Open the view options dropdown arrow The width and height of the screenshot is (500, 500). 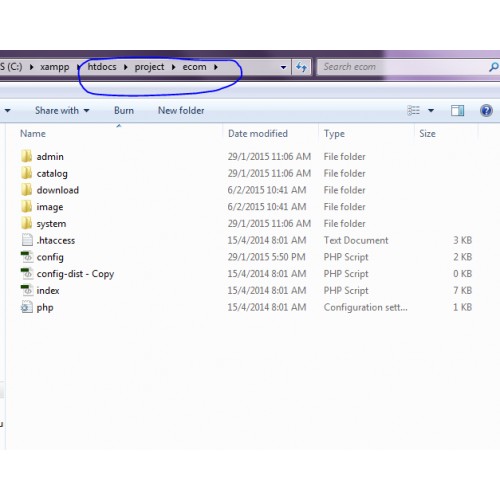click(x=431, y=110)
